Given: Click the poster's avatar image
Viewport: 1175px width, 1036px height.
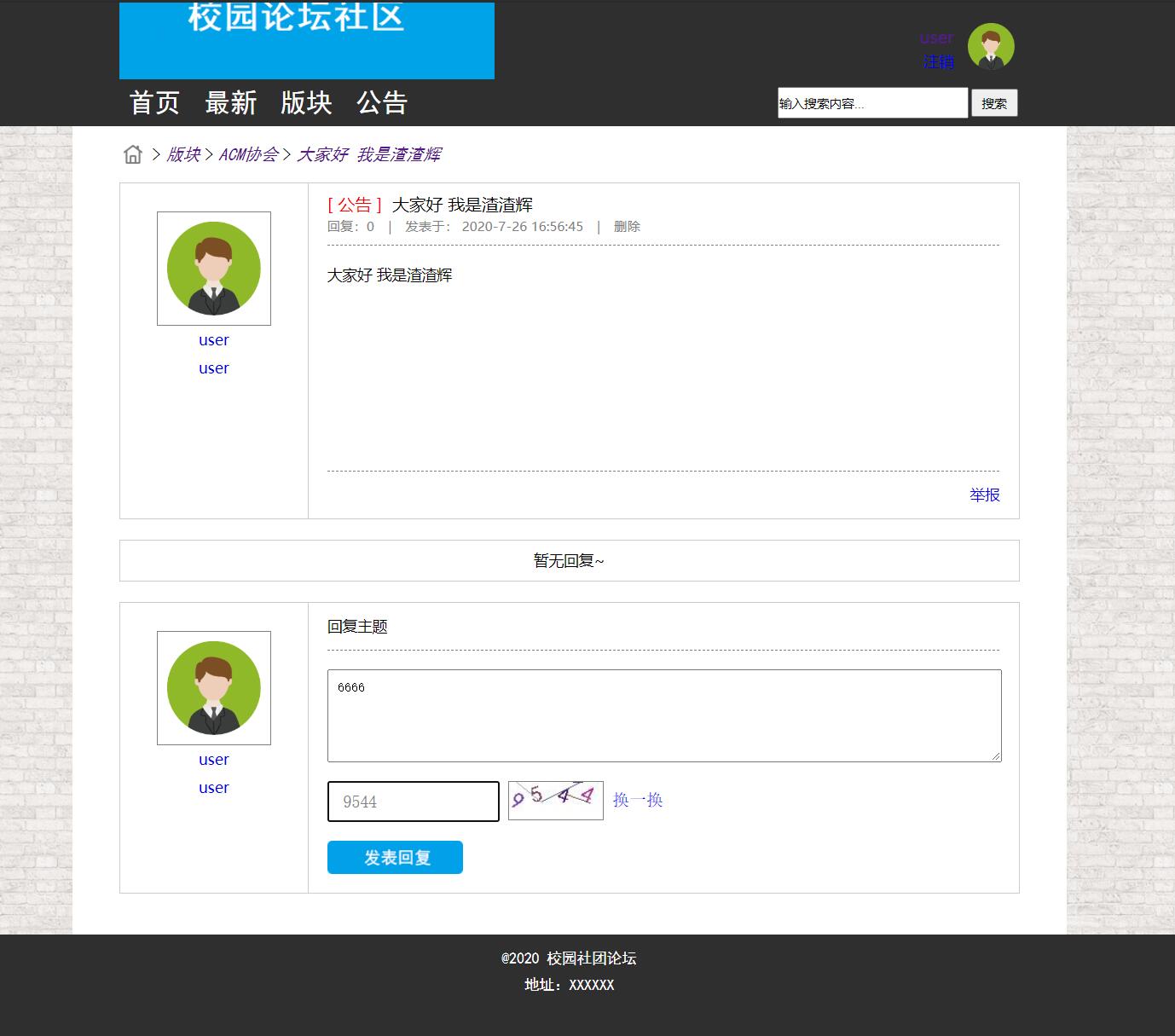Looking at the screenshot, I should [x=213, y=268].
